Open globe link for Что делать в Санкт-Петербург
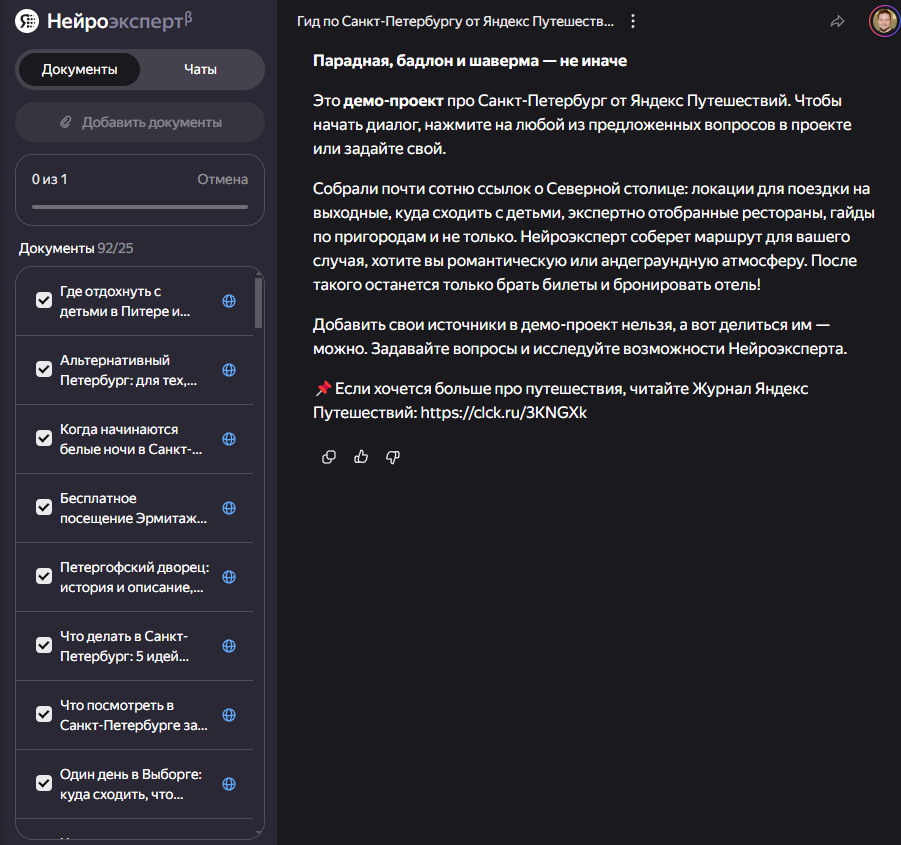 coord(229,646)
